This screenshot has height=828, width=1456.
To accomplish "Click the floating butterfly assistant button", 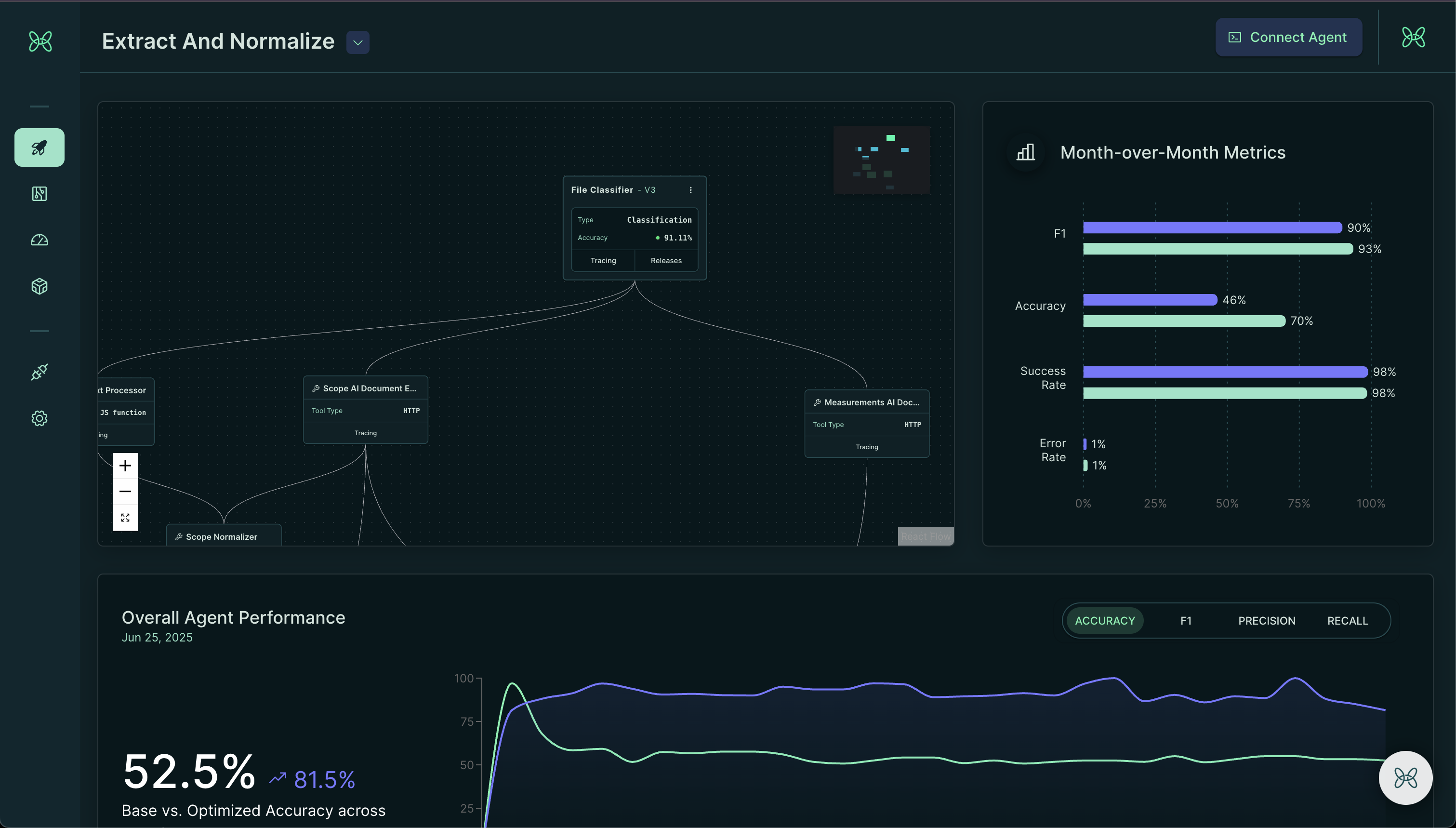I will (1405, 777).
